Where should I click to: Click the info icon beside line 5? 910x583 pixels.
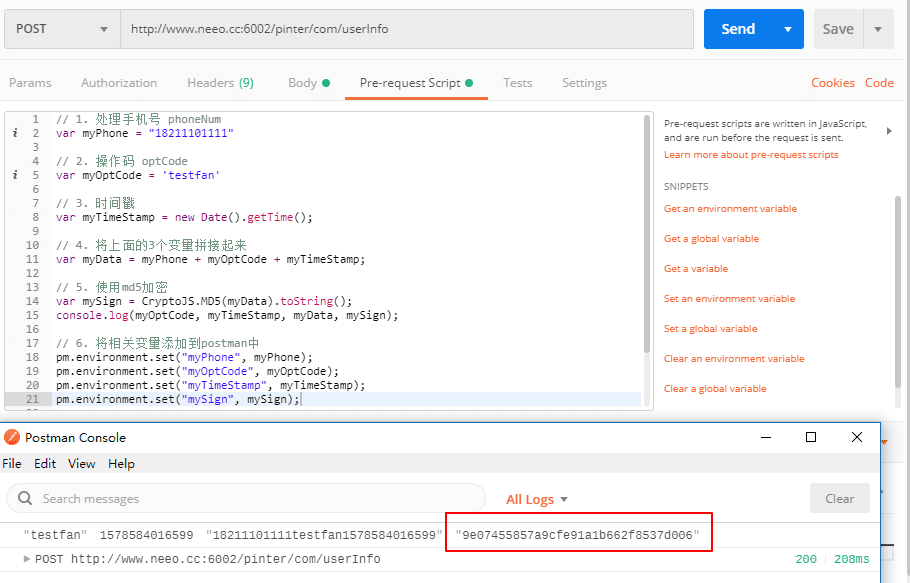pyautogui.click(x=15, y=175)
